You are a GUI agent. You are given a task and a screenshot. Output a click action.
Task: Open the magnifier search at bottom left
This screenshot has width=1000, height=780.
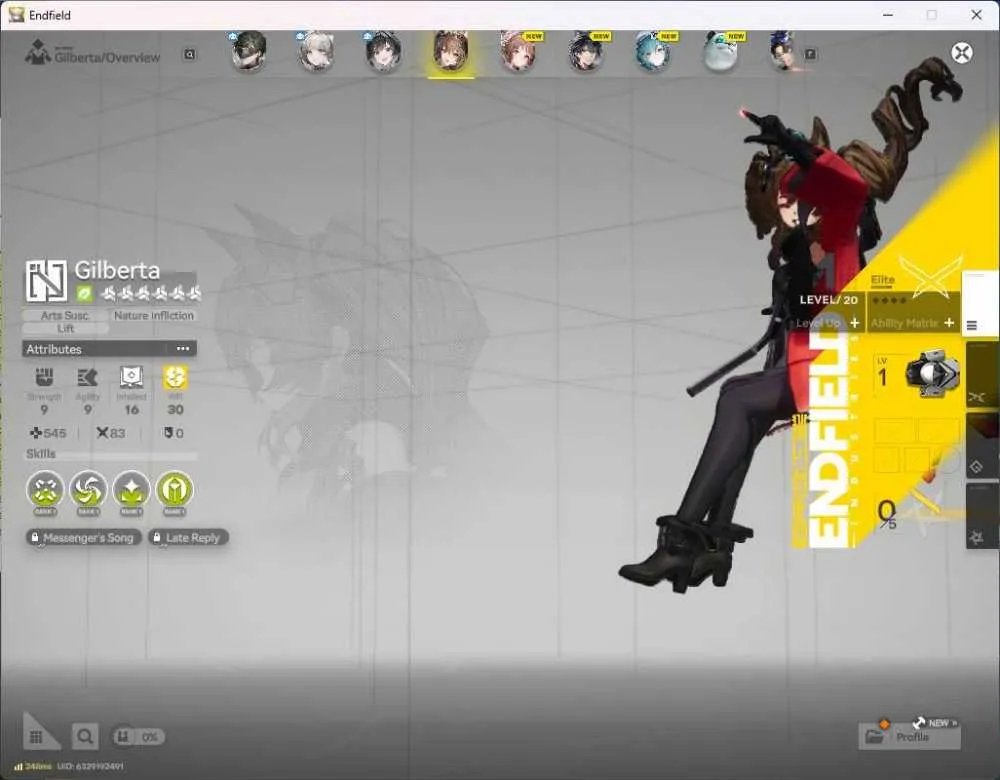[x=85, y=737]
